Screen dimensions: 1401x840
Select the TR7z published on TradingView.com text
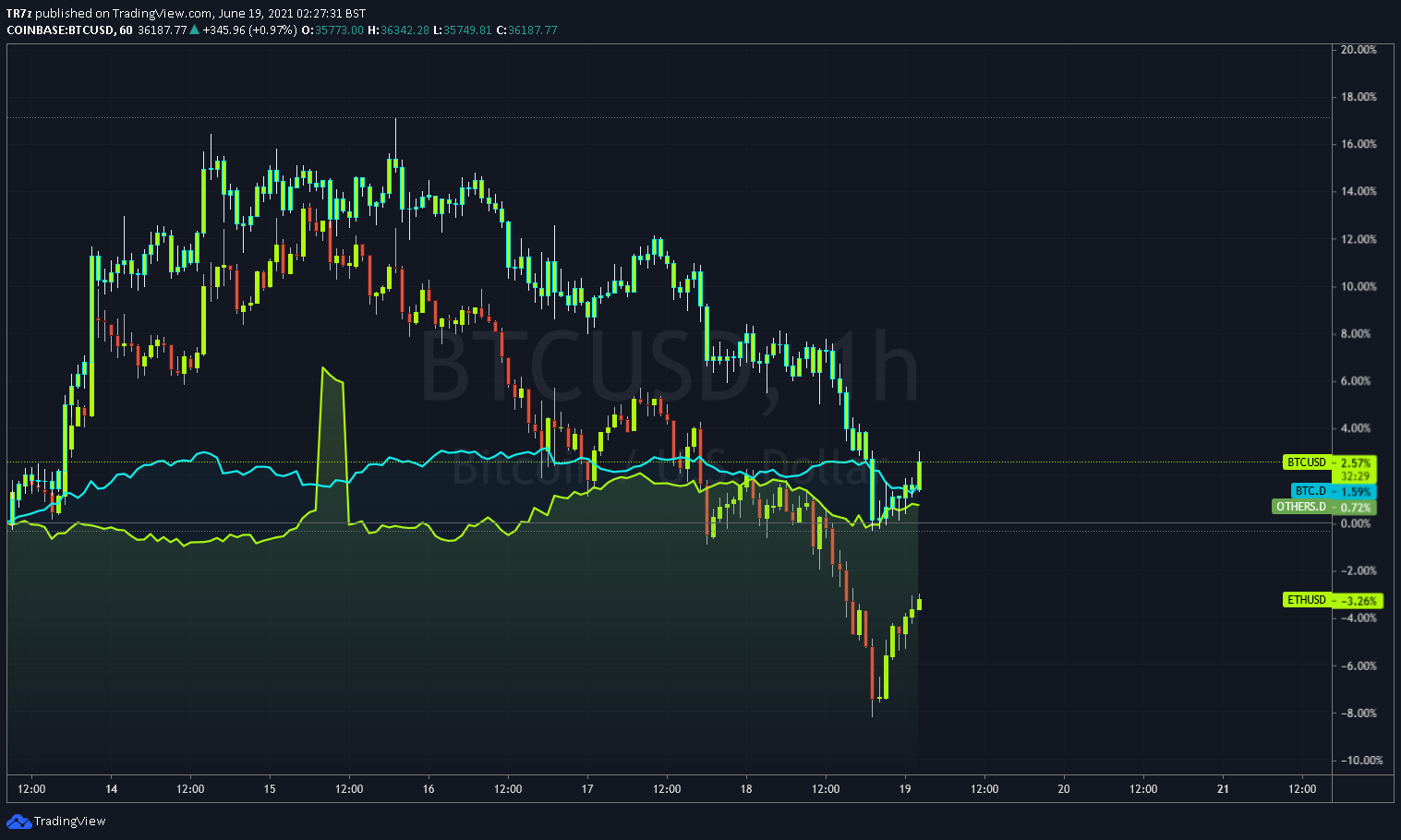109,13
